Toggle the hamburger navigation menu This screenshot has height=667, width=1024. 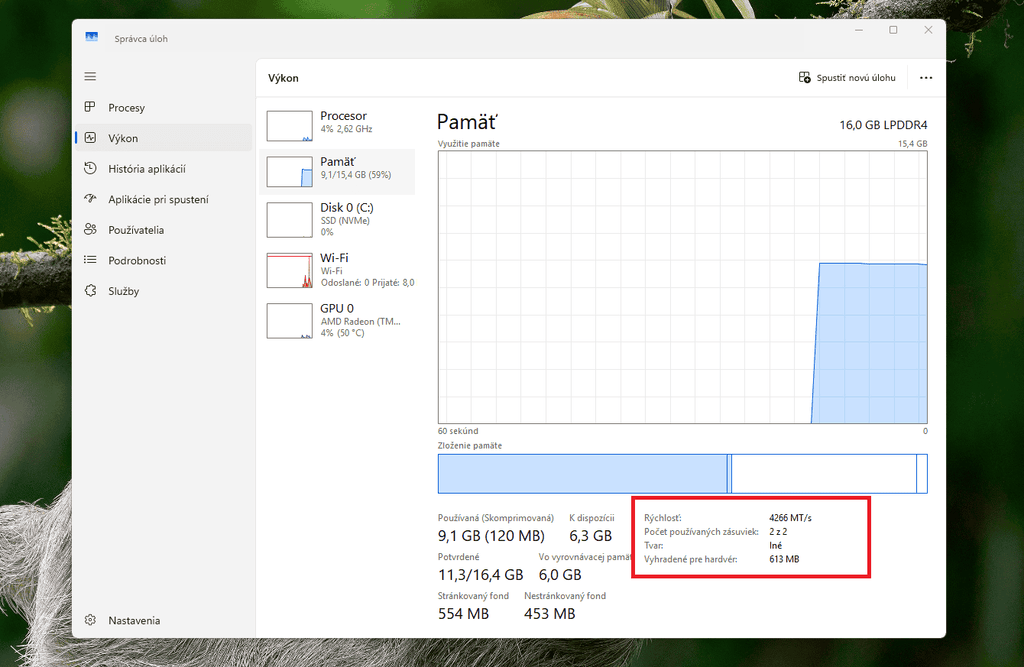[x=90, y=76]
